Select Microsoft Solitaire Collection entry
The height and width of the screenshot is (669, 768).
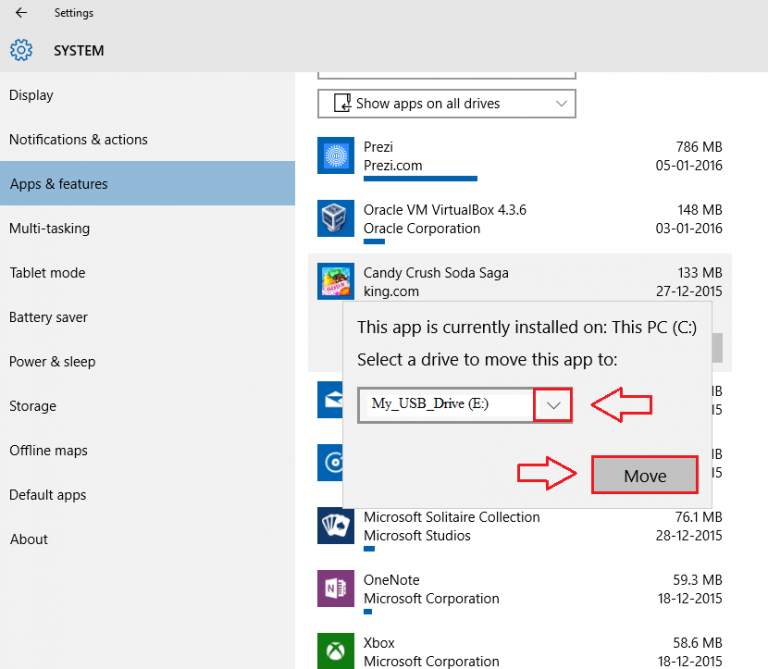point(452,517)
